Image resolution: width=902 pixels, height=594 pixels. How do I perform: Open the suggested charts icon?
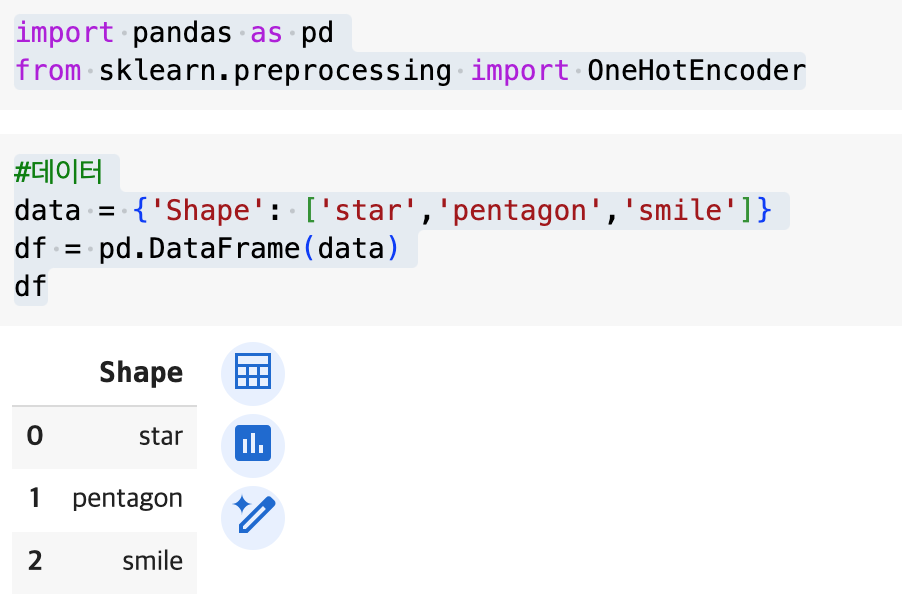(252, 444)
